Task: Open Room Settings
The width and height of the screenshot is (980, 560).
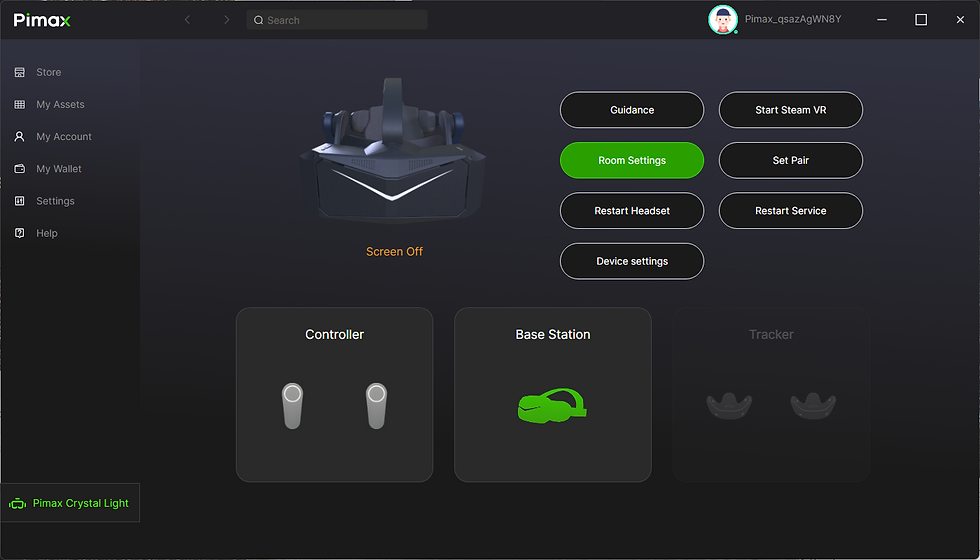Action: 632,161
